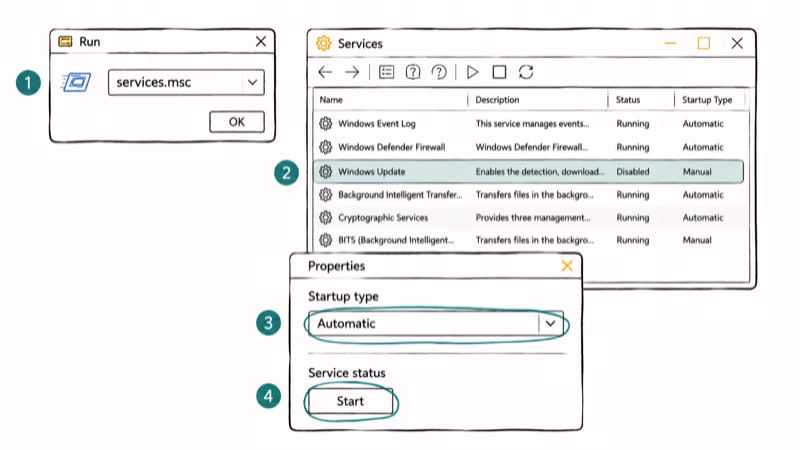Click the Run dialog title icon

(65, 41)
